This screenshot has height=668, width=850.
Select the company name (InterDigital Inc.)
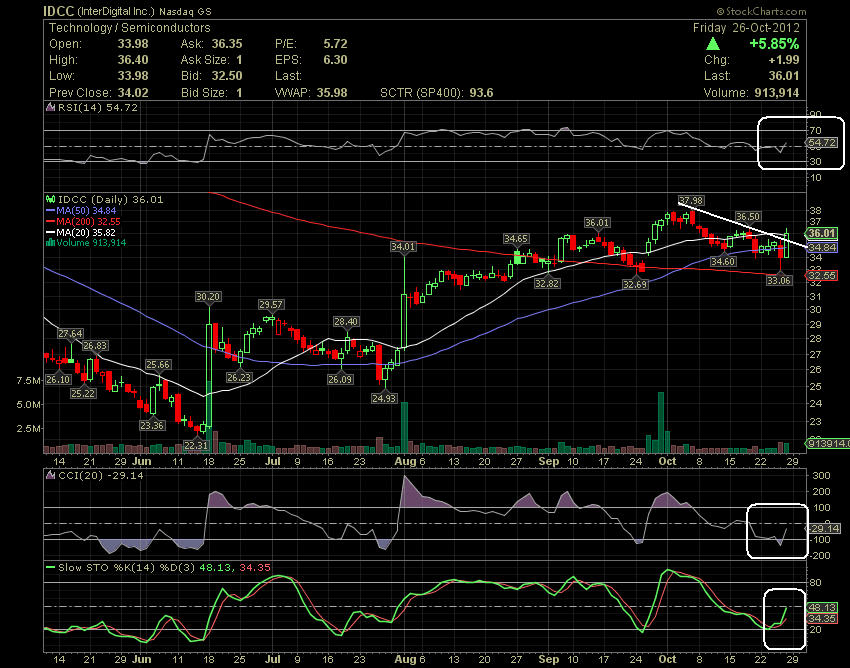click(x=116, y=11)
